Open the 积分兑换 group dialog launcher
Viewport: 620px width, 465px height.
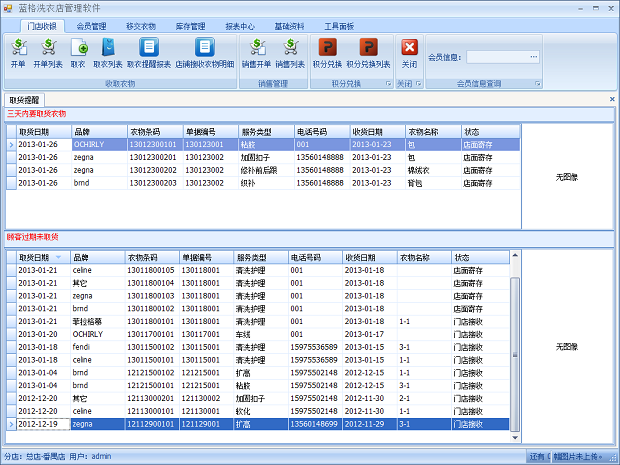(x=388, y=83)
